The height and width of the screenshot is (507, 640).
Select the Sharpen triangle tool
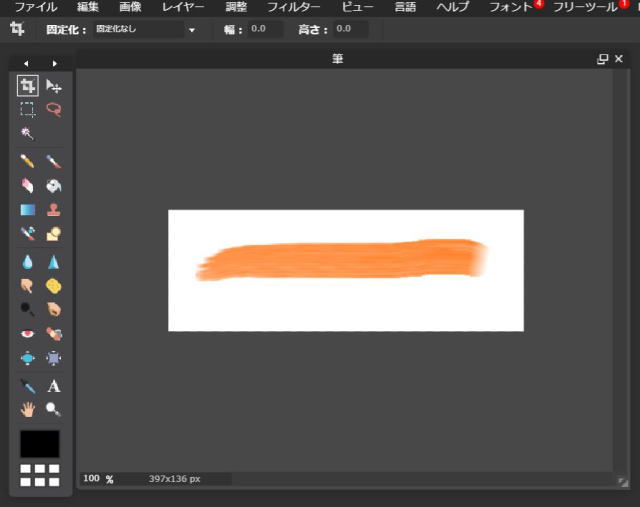pyautogui.click(x=53, y=262)
